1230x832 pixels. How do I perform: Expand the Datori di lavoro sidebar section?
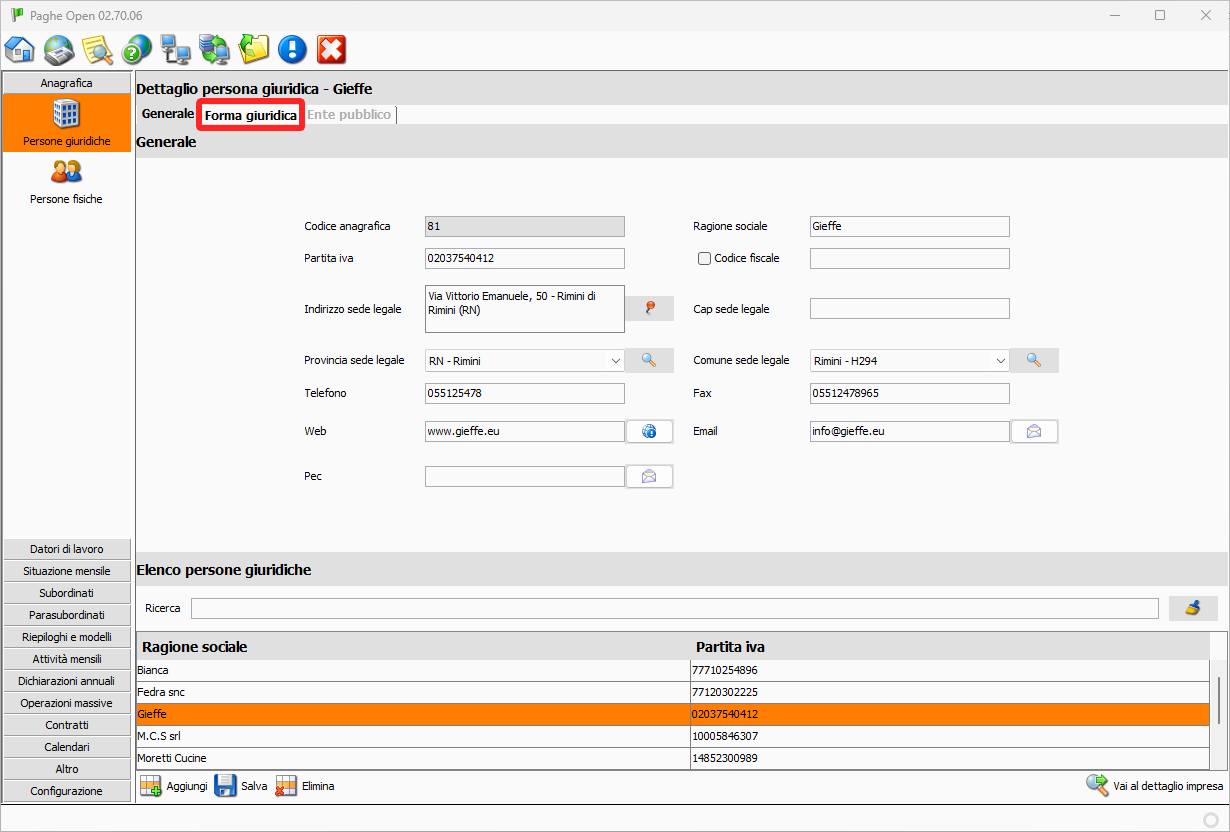pos(67,549)
